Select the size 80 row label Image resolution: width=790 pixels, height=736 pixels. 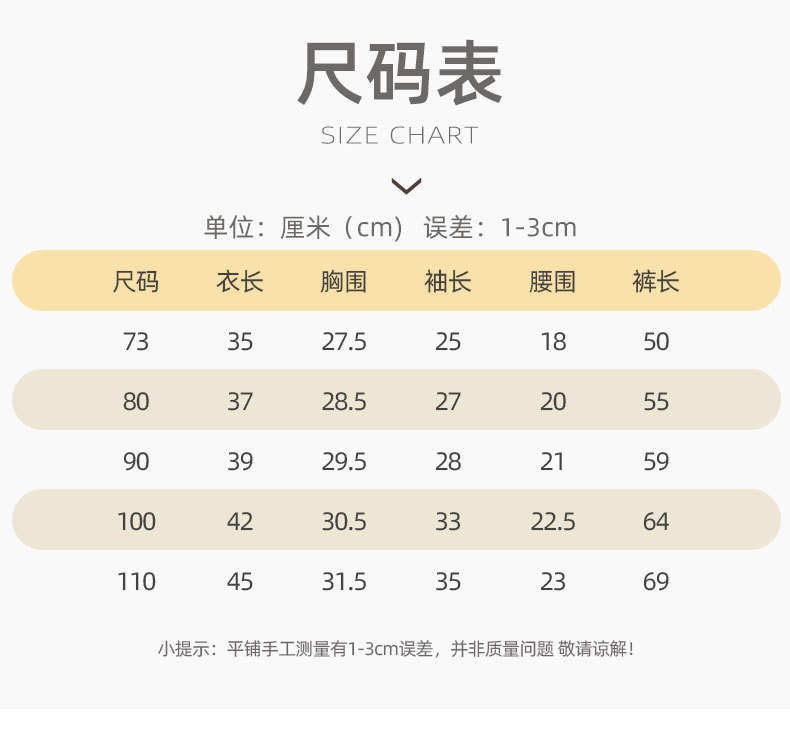point(136,402)
